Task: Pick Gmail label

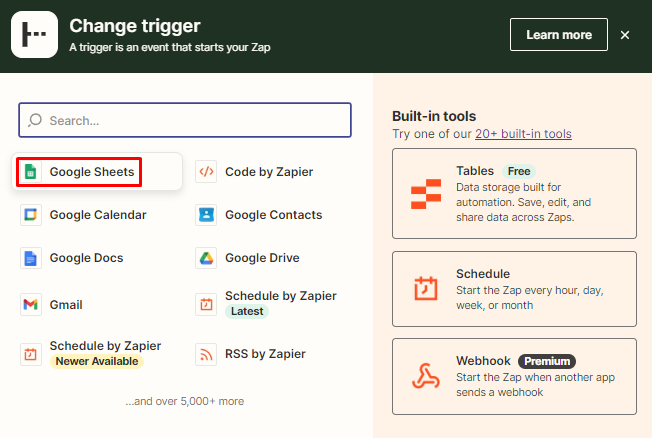Action: 66,305
